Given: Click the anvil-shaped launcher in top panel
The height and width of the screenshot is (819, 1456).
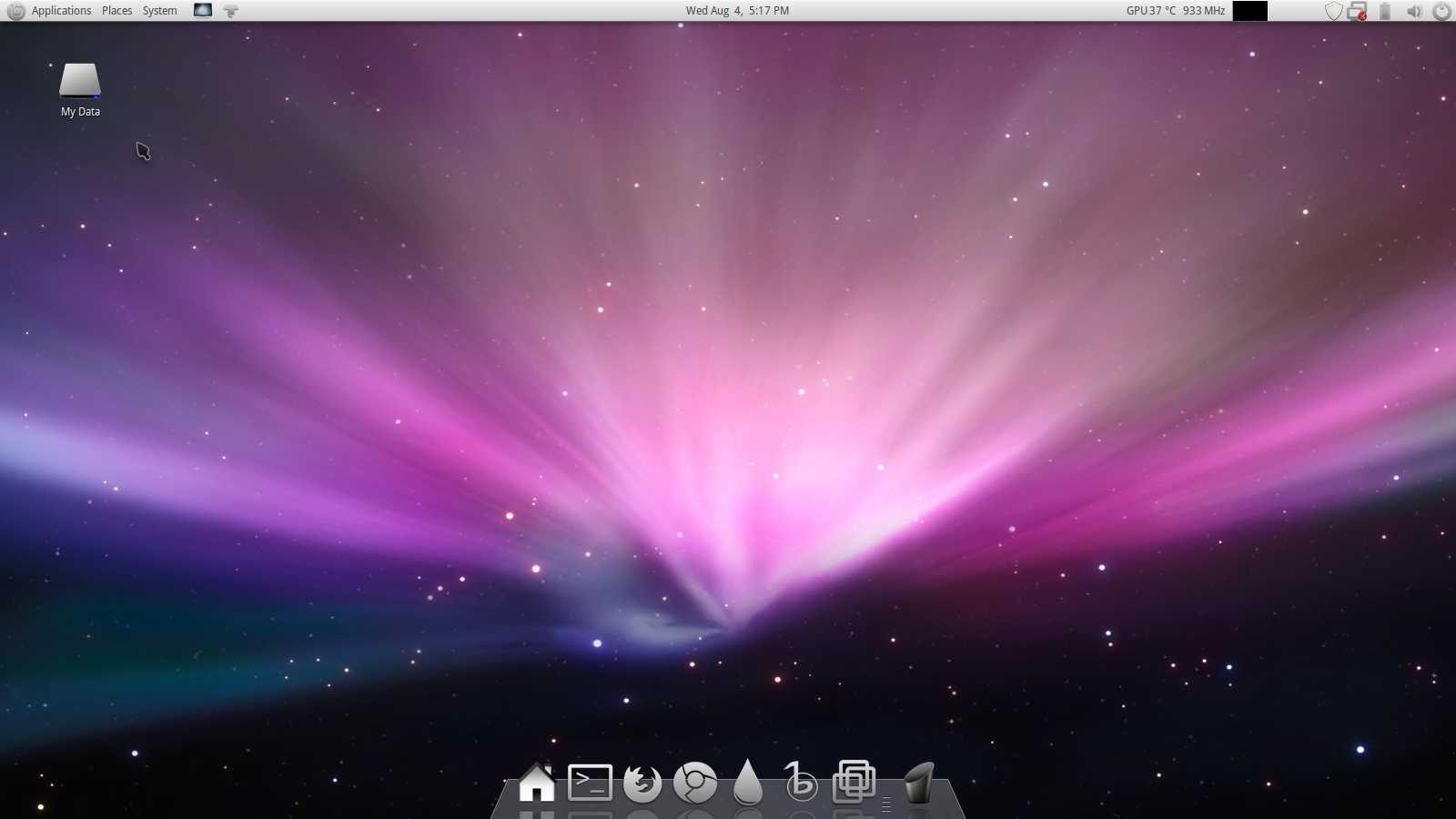Looking at the screenshot, I should (x=231, y=11).
